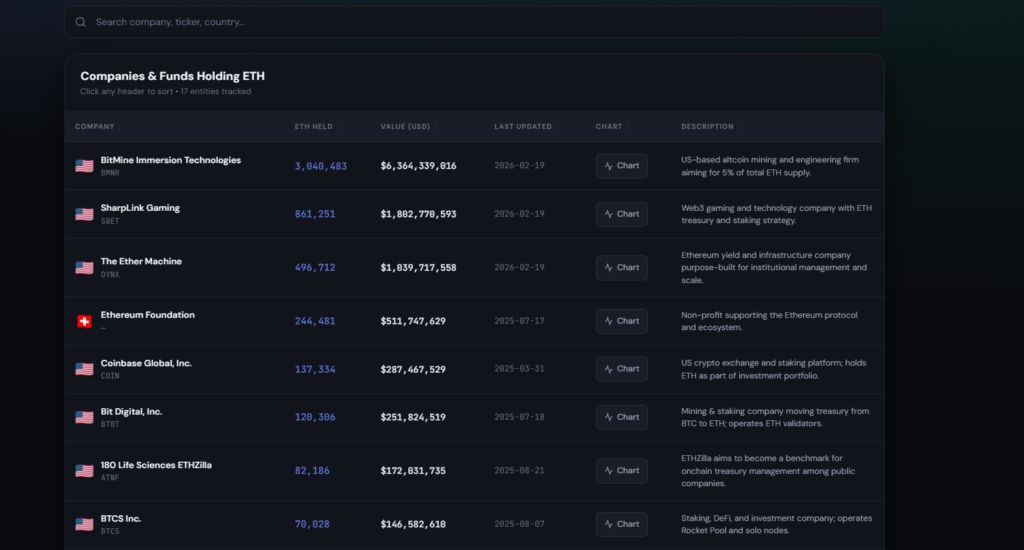Sort table by Company header
The image size is (1024, 550).
point(95,127)
